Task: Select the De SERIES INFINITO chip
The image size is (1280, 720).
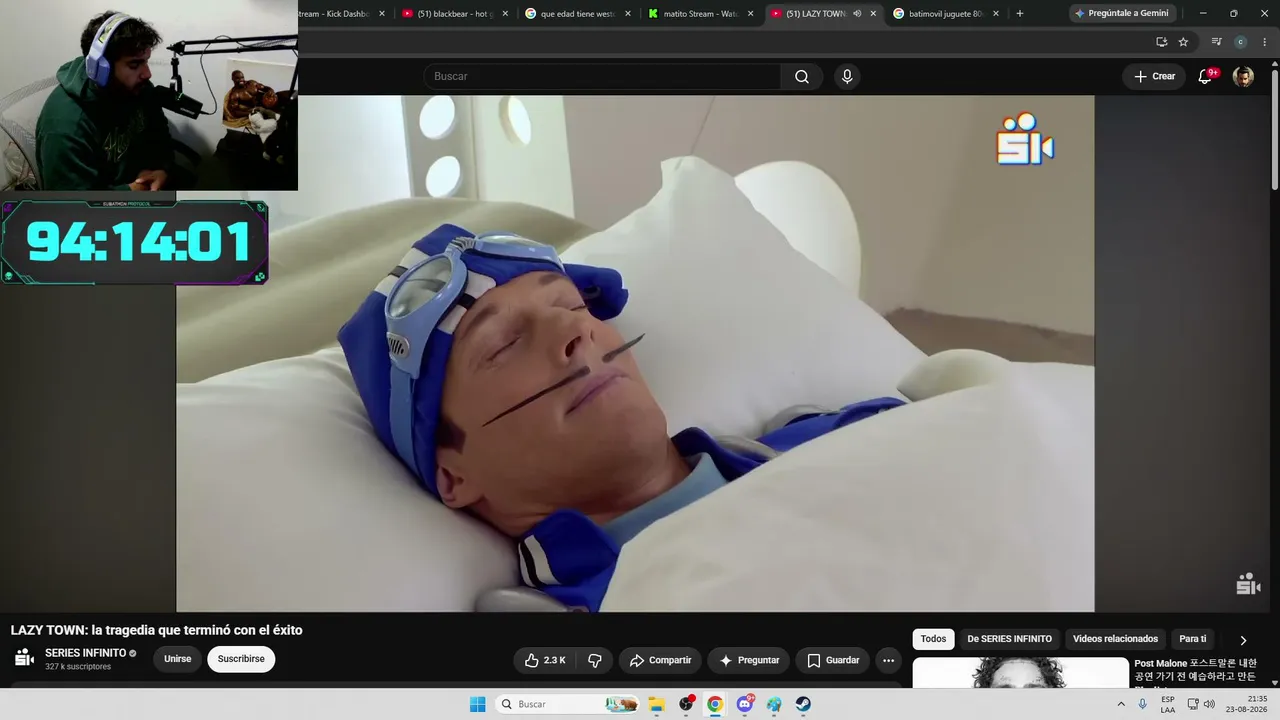Action: (x=1009, y=639)
